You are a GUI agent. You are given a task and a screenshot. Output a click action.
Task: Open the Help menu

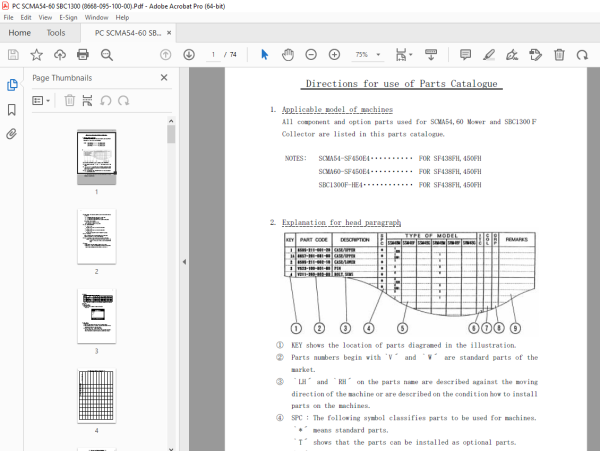click(x=122, y=18)
